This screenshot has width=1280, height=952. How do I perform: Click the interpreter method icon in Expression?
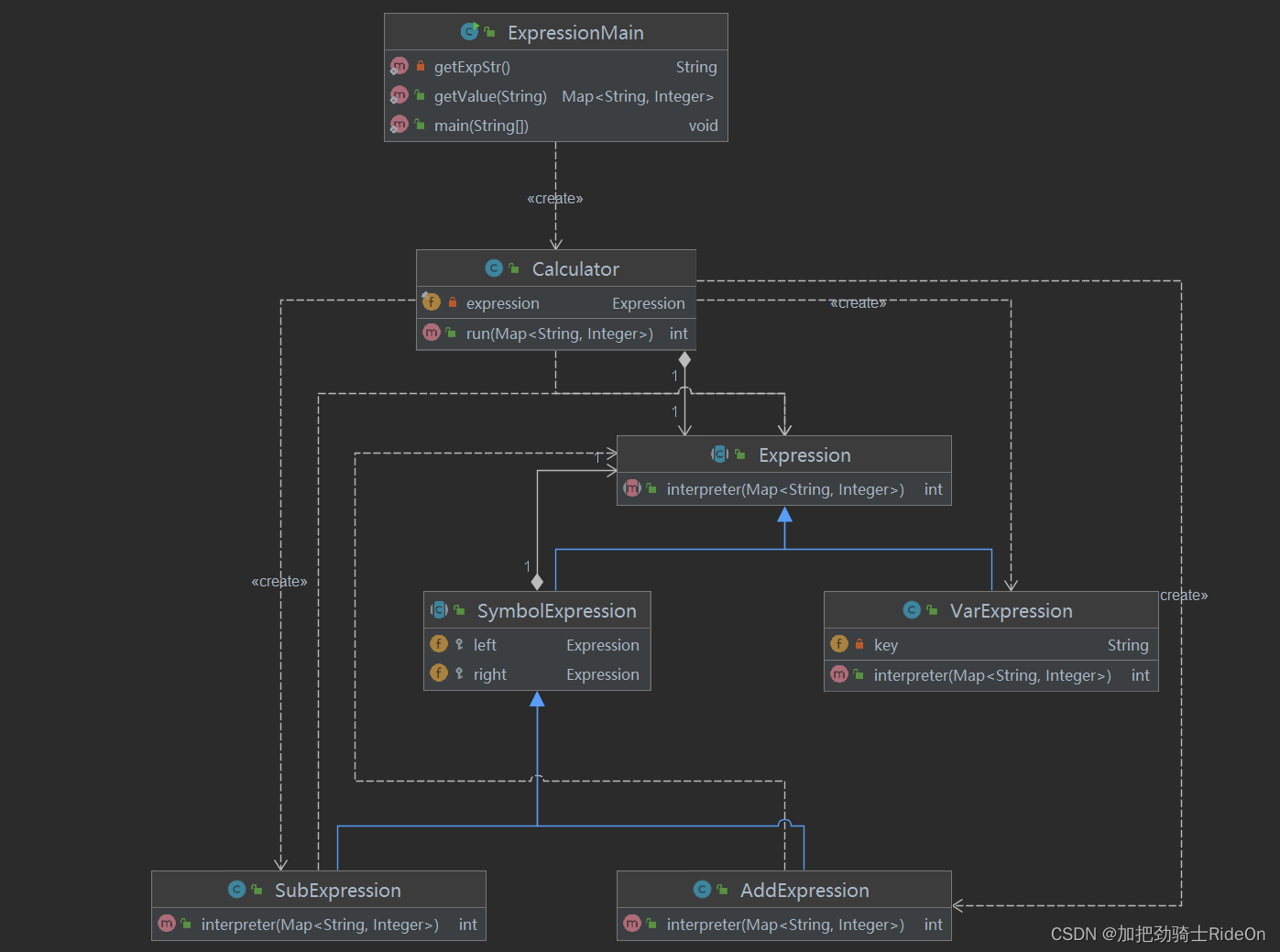pyautogui.click(x=632, y=488)
